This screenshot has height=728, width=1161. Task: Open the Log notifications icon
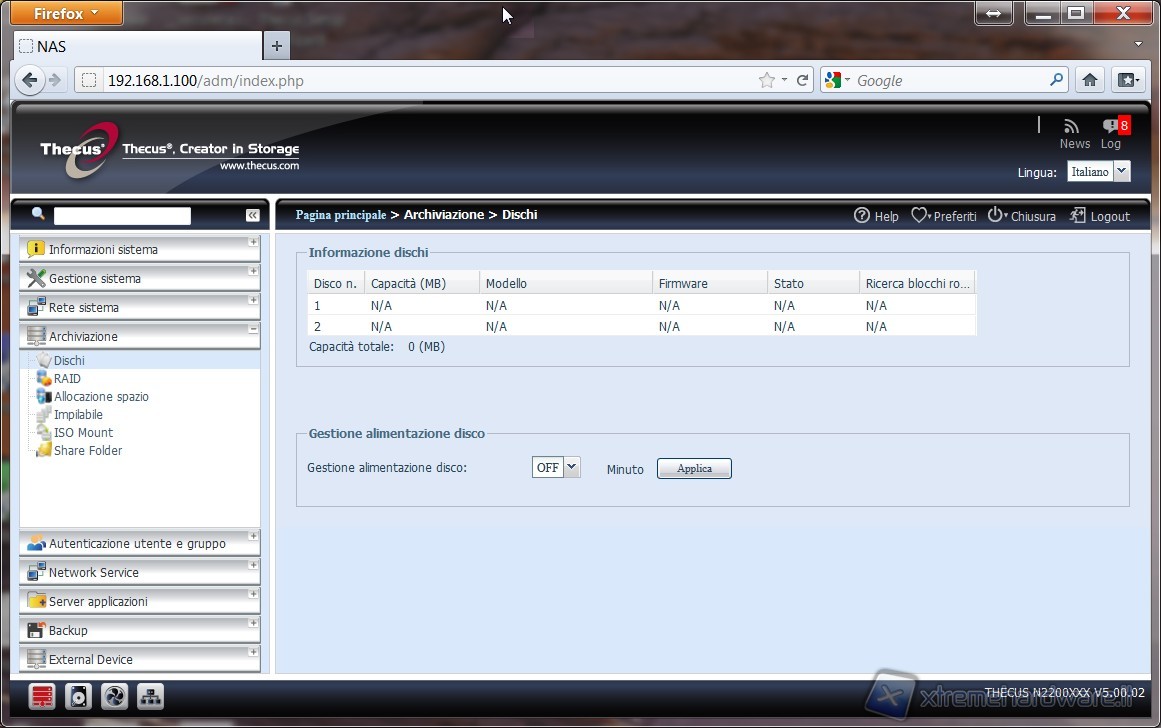1111,127
